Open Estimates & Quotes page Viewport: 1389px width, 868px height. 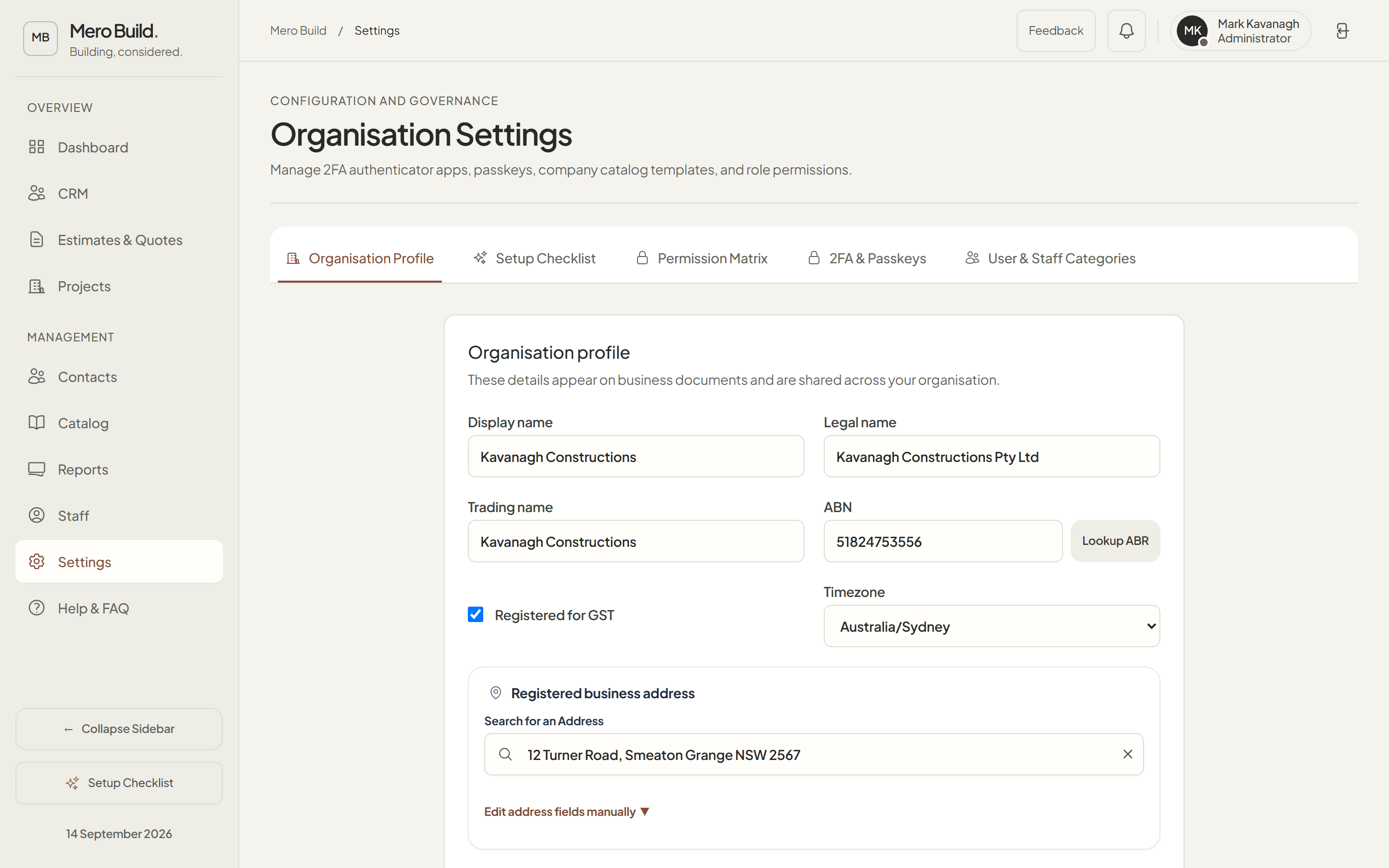point(119,240)
